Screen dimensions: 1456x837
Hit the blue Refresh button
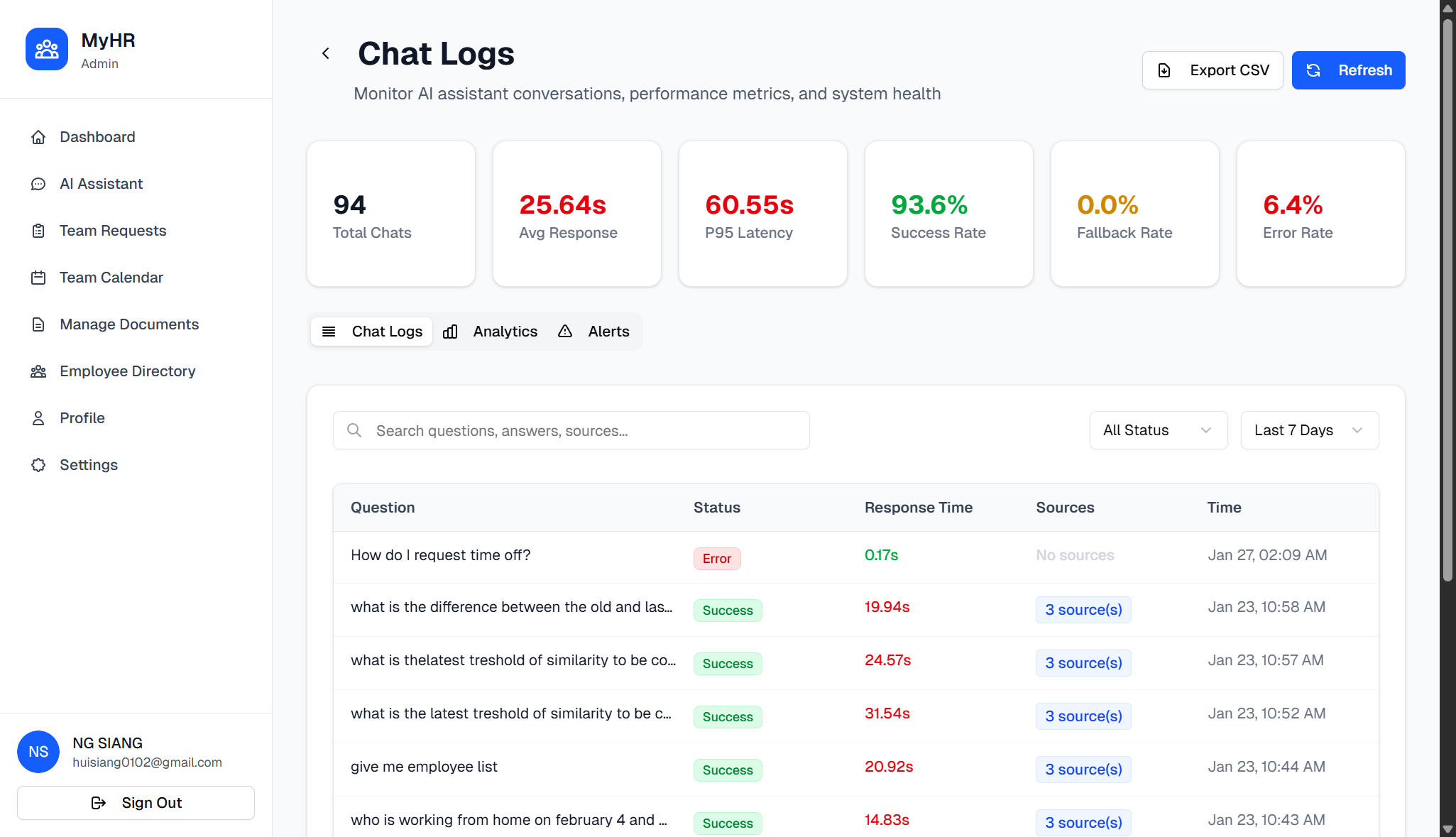(x=1348, y=70)
